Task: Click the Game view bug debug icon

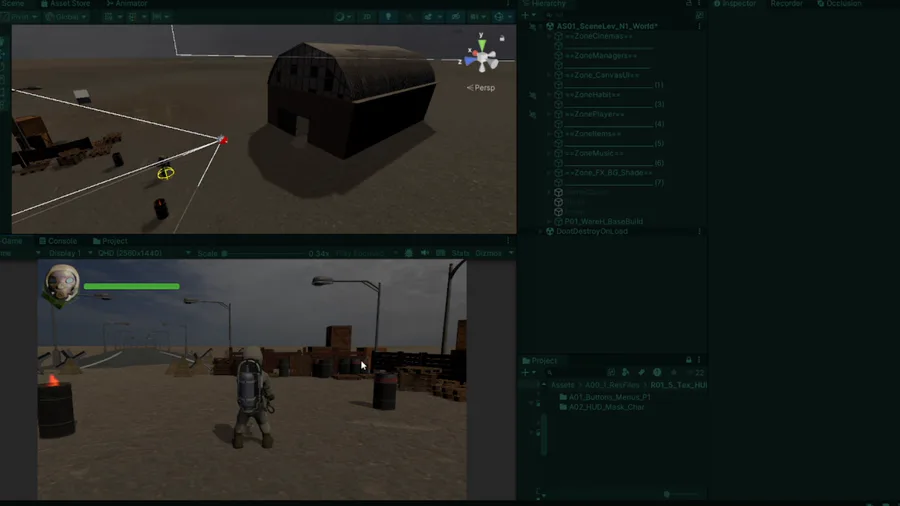Action: point(408,253)
